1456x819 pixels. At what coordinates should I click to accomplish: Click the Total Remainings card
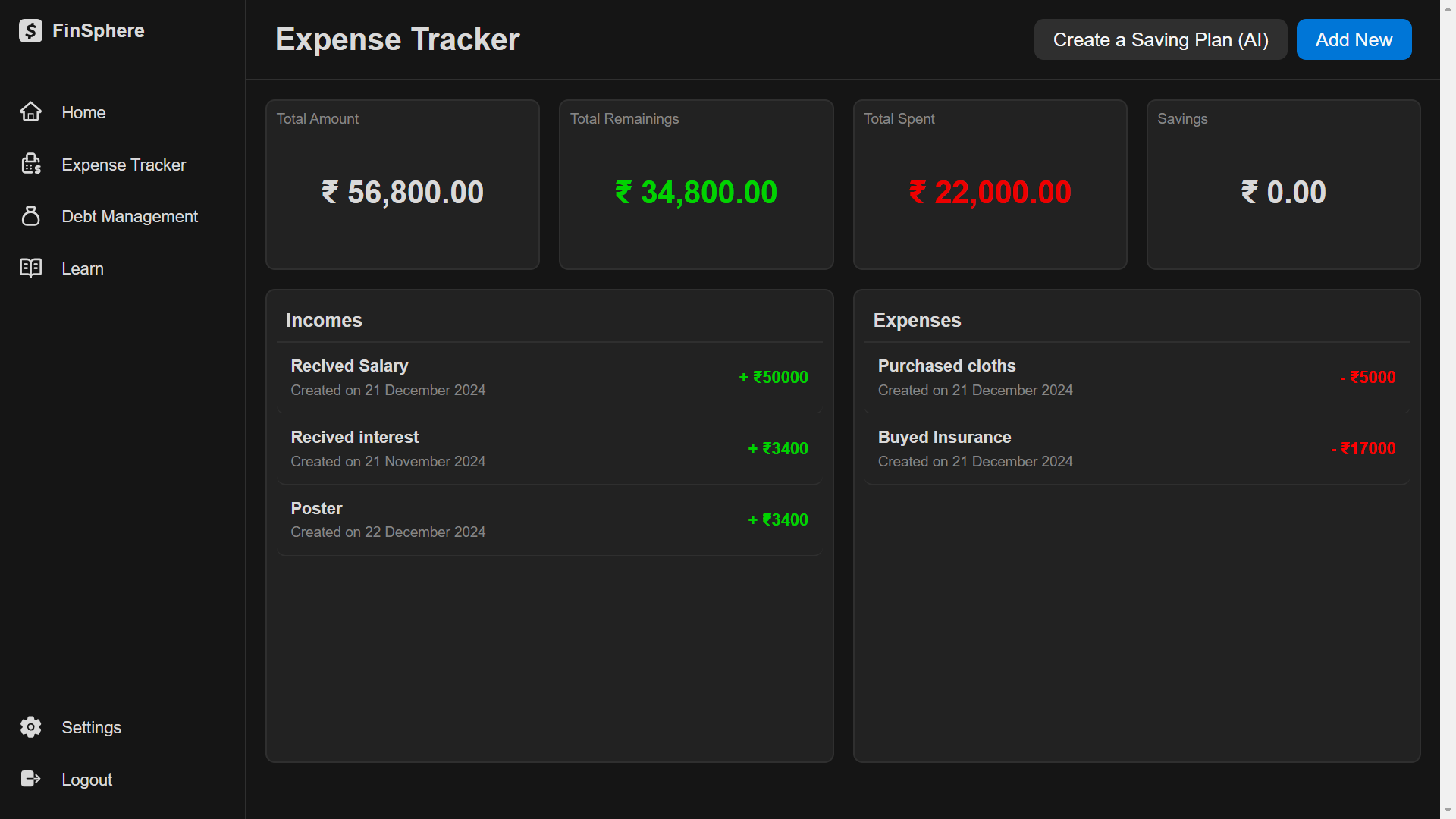click(696, 184)
